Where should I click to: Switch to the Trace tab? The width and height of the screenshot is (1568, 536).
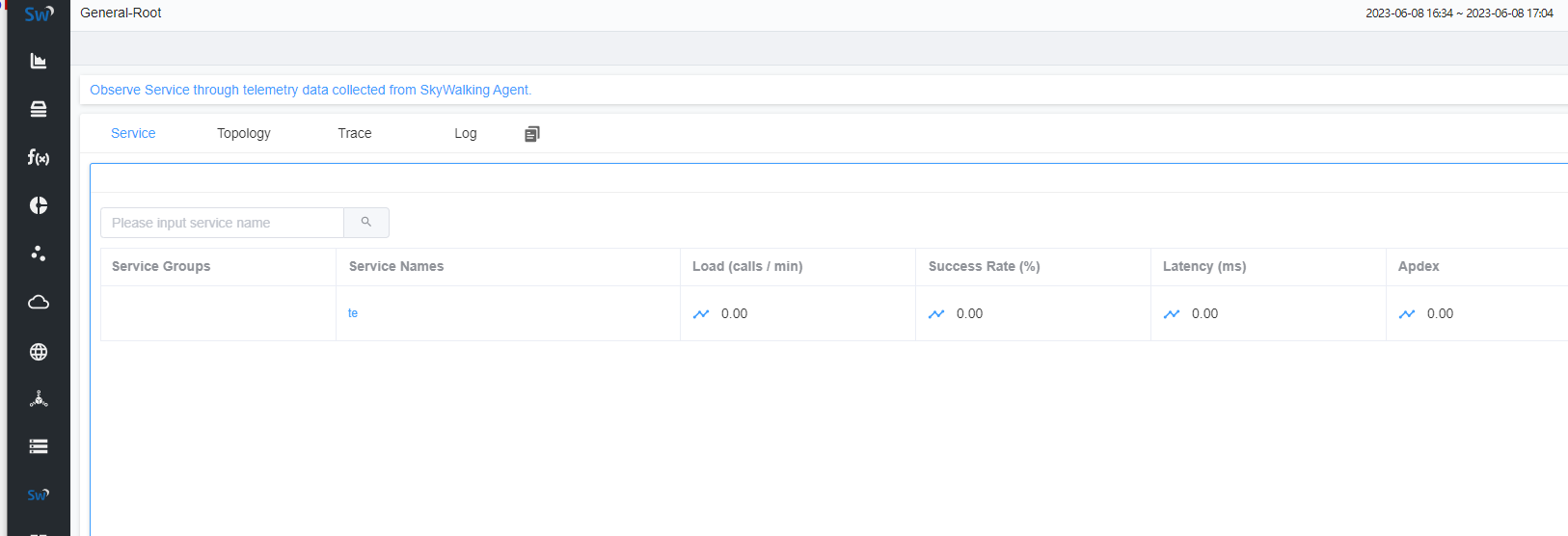click(x=355, y=133)
